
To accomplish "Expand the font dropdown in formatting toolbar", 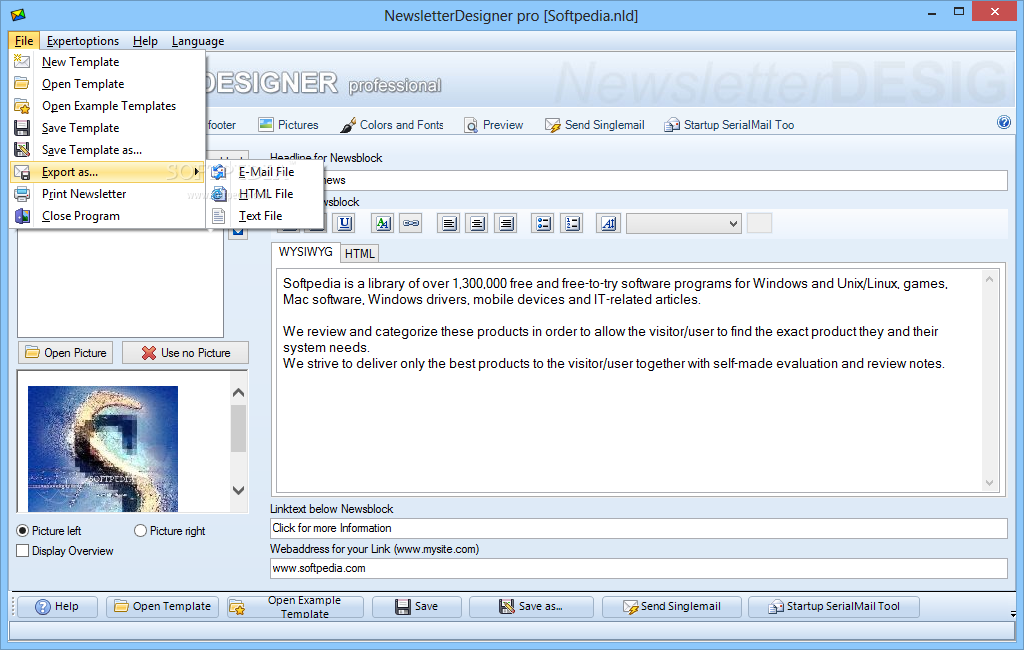I will [x=733, y=223].
